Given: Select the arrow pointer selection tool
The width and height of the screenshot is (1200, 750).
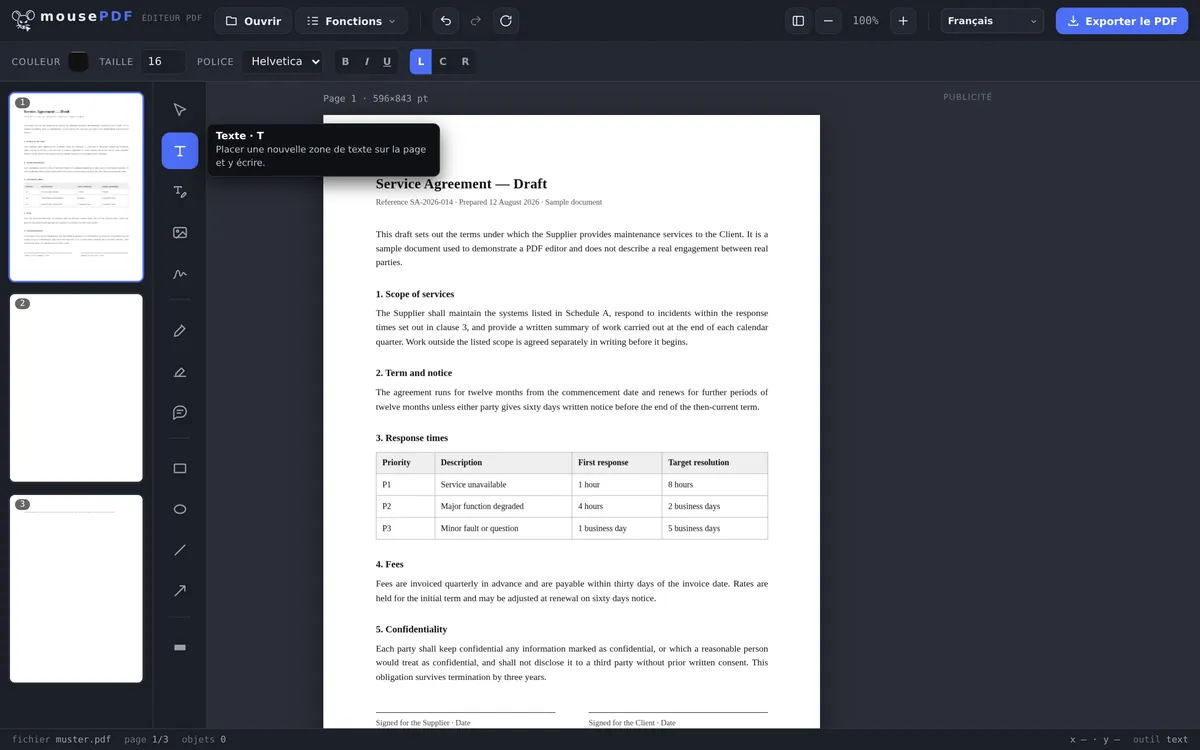Looking at the screenshot, I should (180, 110).
